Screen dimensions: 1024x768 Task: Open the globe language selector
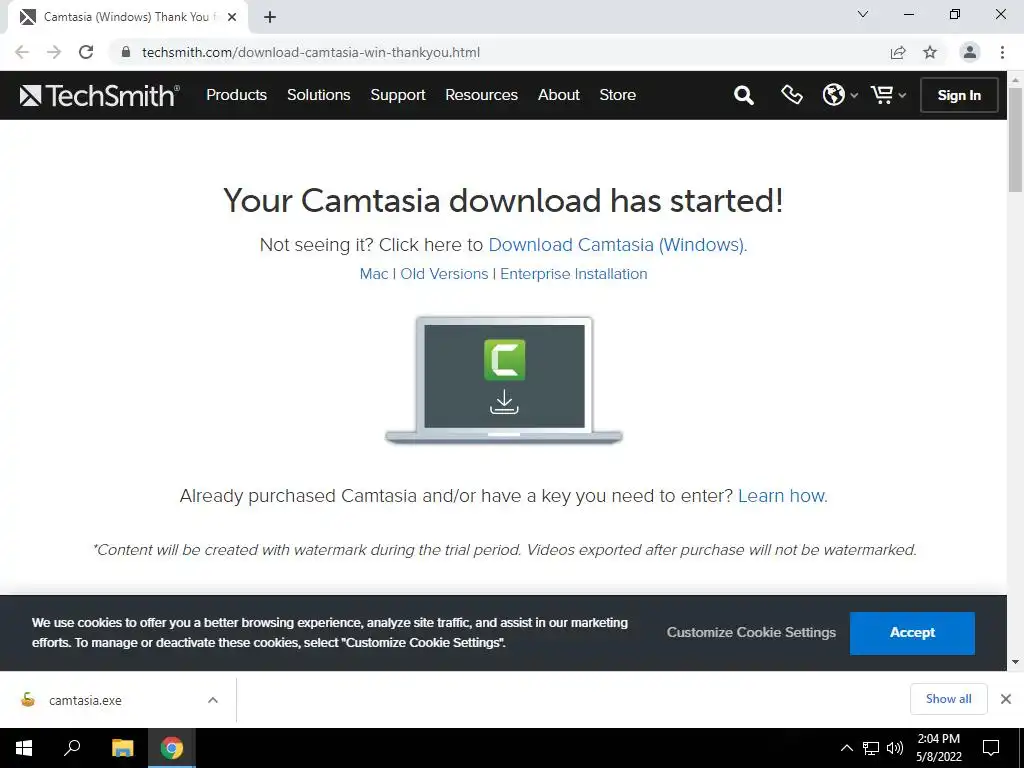coord(839,95)
